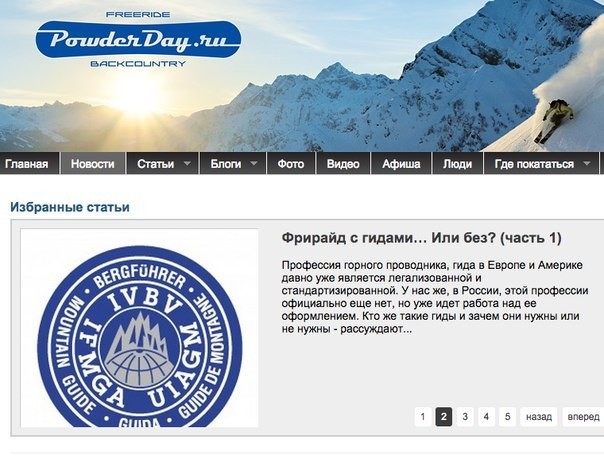Click the IFMGA mountain guide badge image
The width and height of the screenshot is (604, 459).
click(139, 328)
